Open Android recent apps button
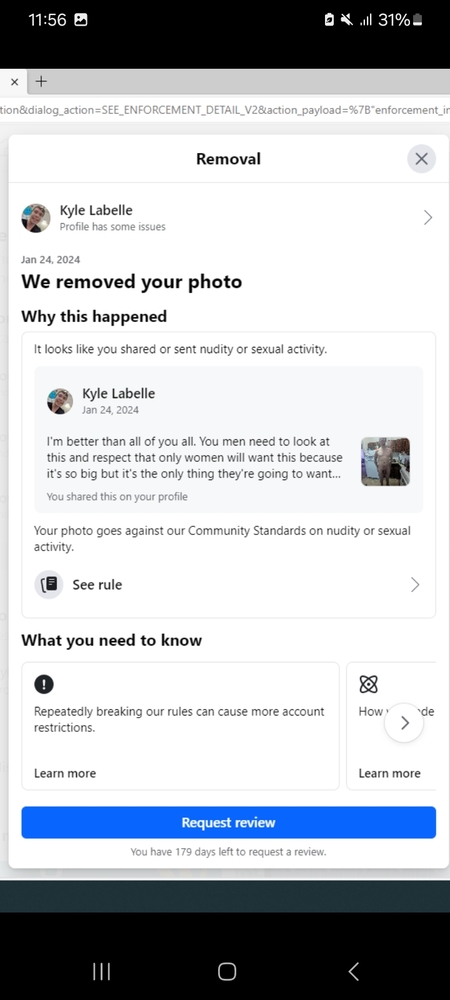The width and height of the screenshot is (450, 1000). point(101,971)
